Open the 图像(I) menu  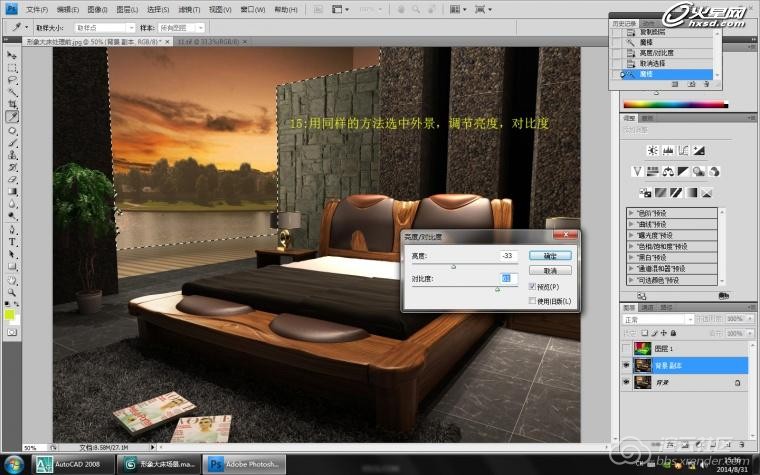click(97, 9)
